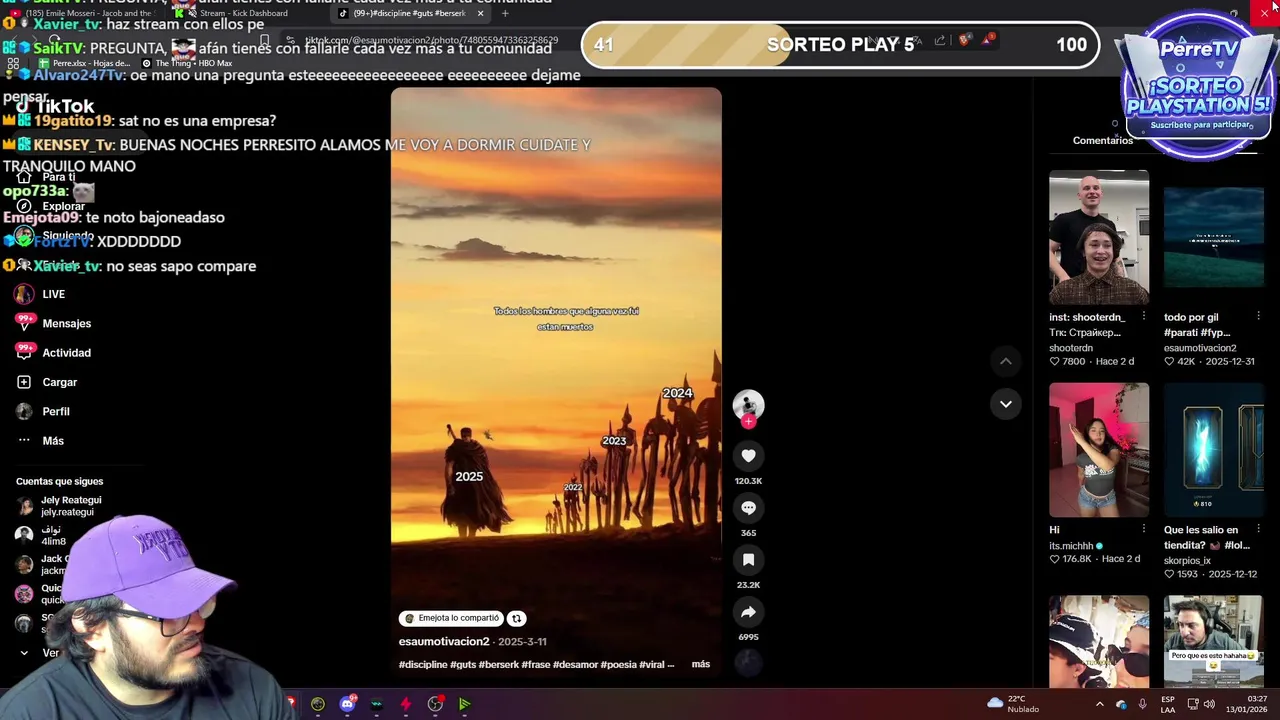The width and height of the screenshot is (1280, 720).
Task: Like the Berserk video with heart icon
Action: tap(748, 456)
